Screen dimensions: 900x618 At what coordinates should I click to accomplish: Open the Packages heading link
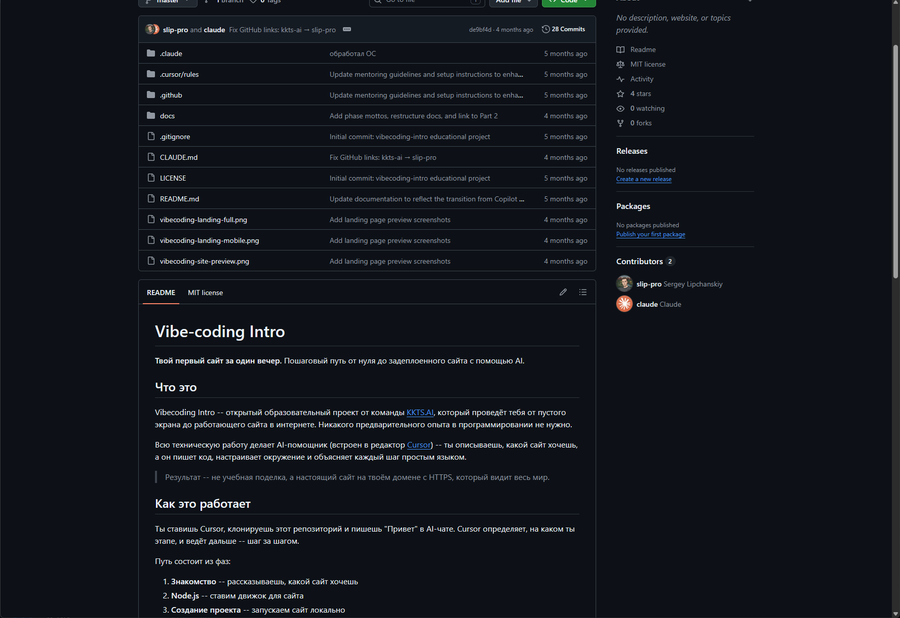point(633,206)
